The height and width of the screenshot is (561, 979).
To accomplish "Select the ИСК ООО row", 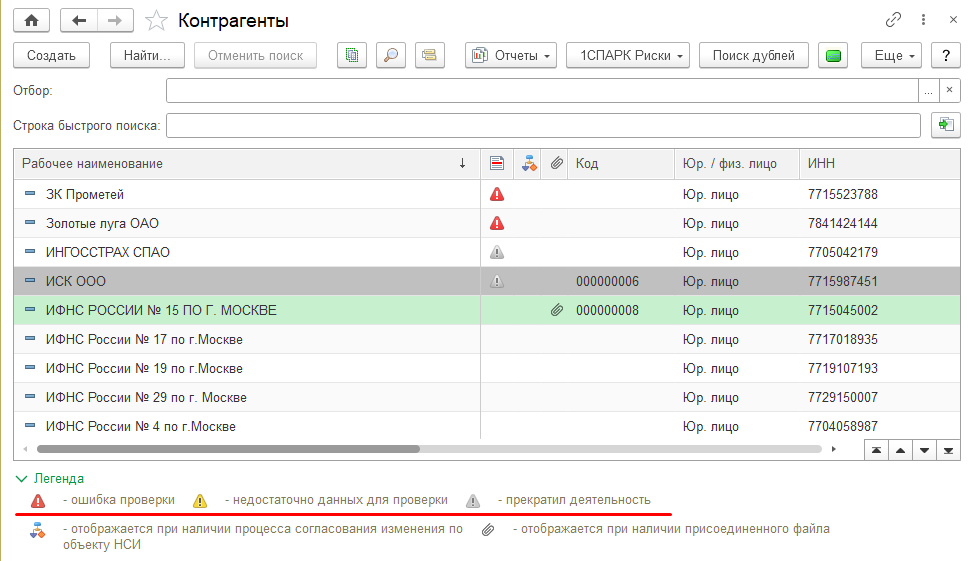I will tap(487, 281).
